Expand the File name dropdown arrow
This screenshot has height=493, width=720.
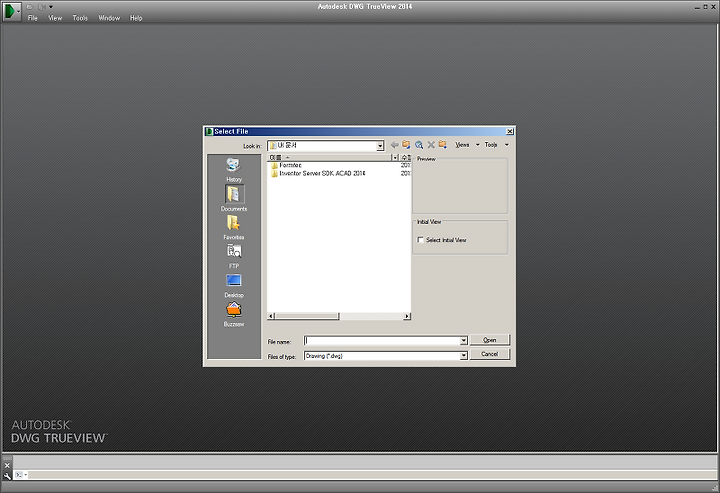coord(464,341)
